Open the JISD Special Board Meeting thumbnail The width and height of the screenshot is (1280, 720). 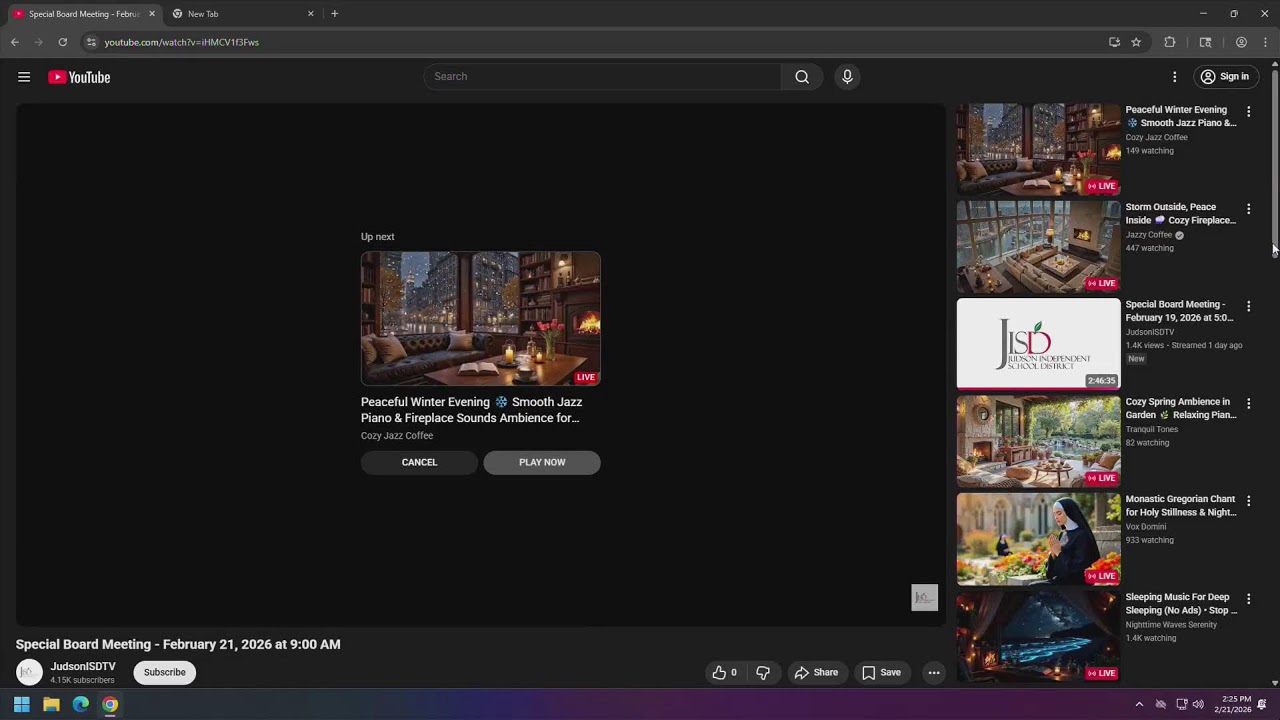coord(1039,344)
